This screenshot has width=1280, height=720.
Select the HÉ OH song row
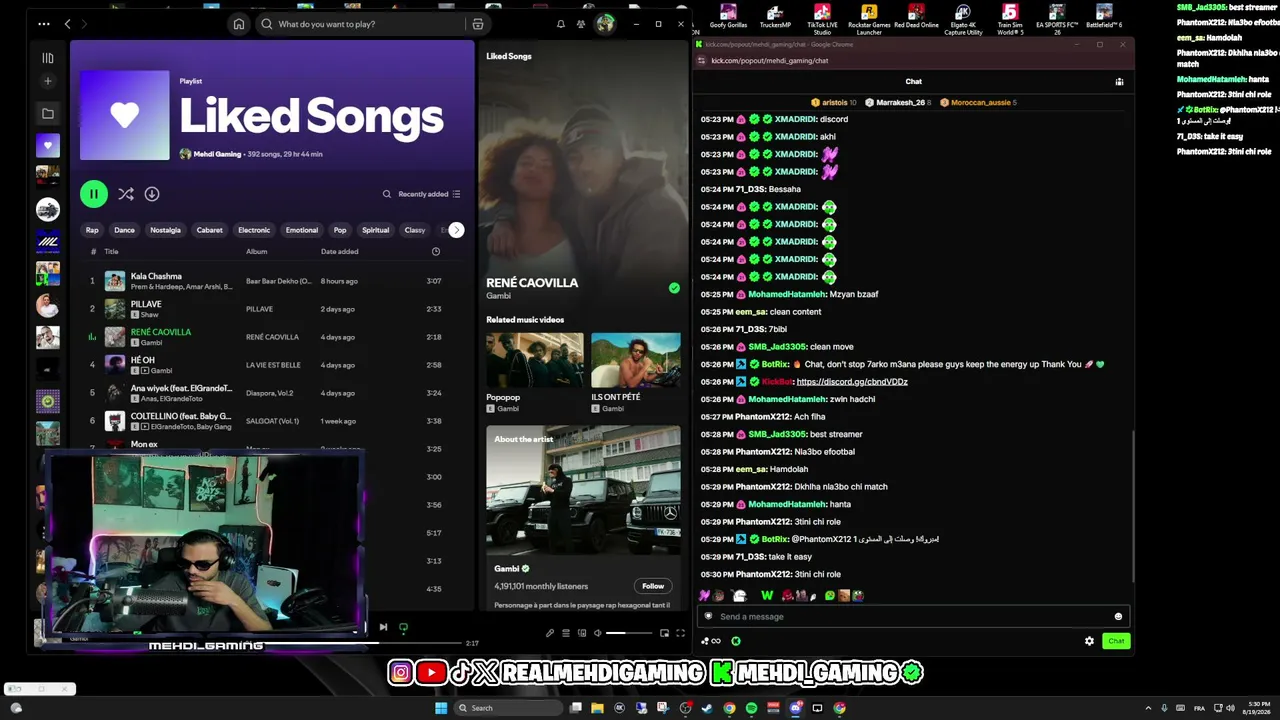point(274,365)
